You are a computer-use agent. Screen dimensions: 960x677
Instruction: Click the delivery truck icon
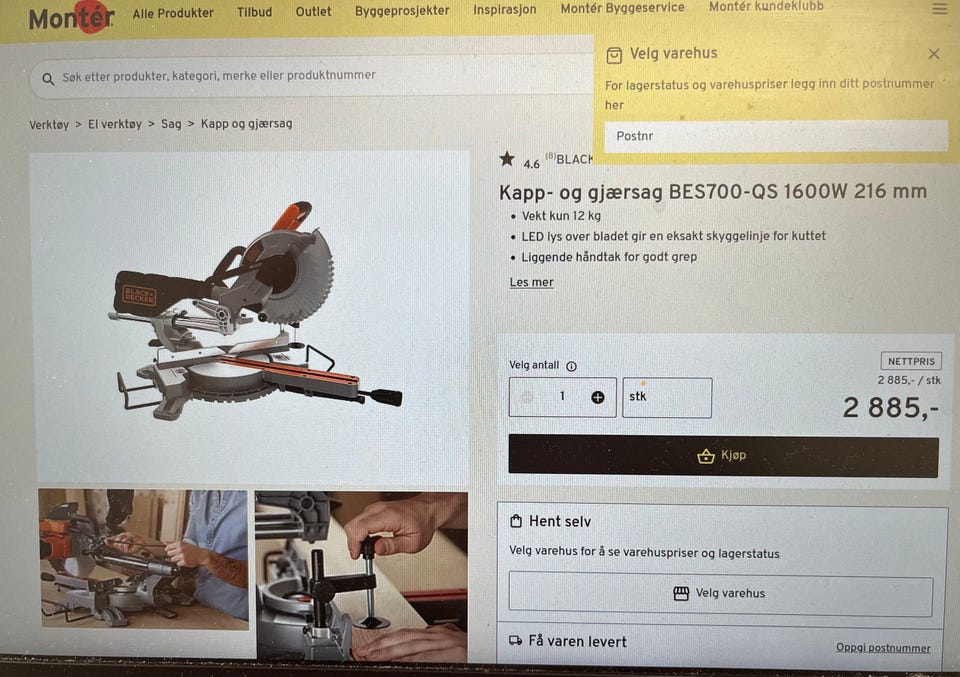coord(516,640)
